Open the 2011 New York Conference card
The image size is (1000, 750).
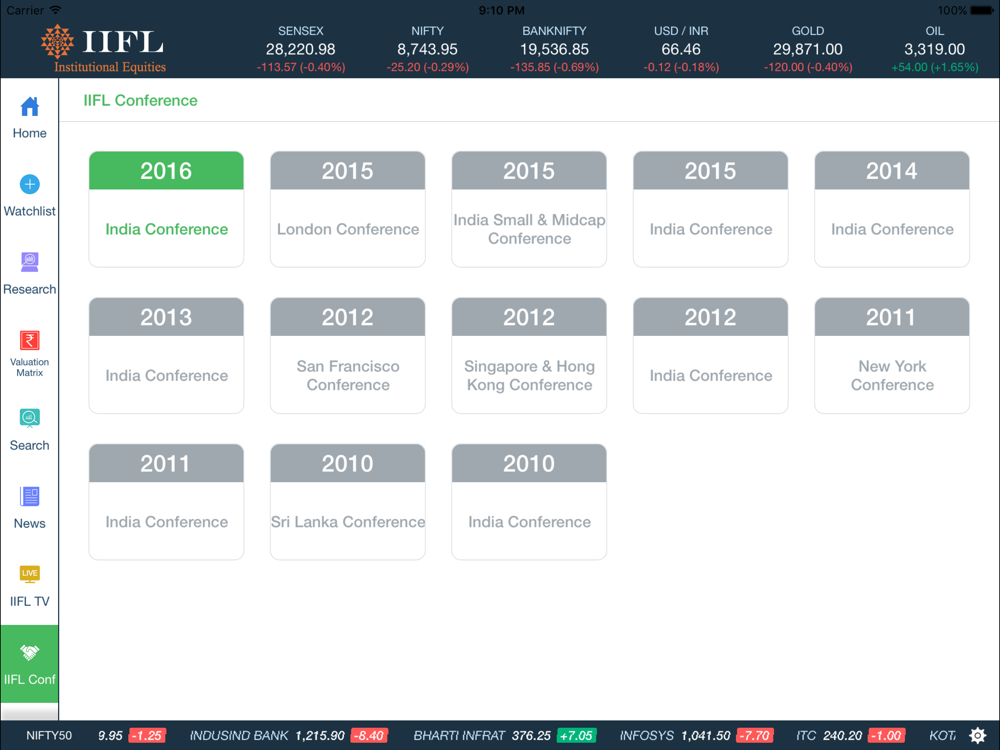[892, 355]
